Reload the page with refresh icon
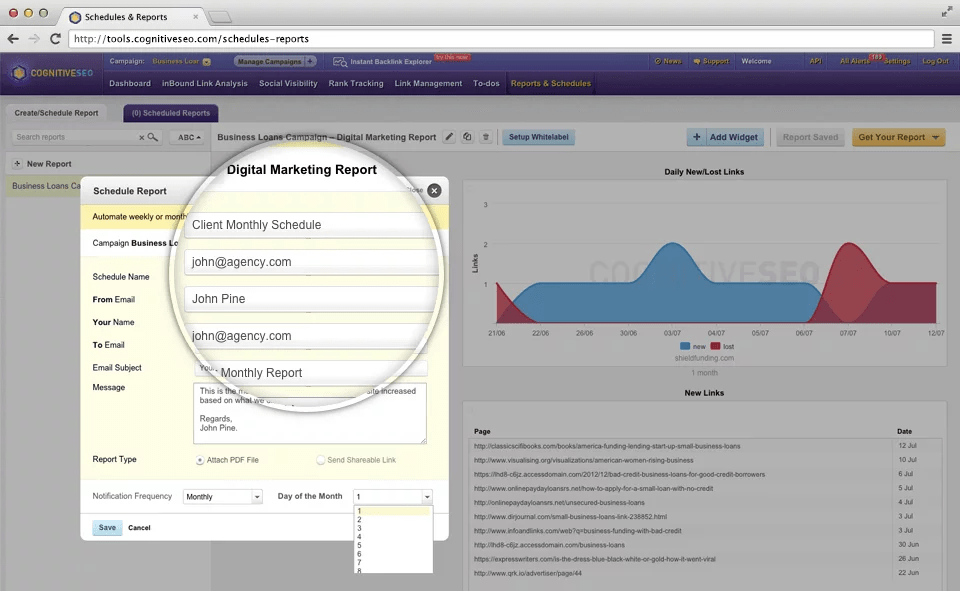 (x=55, y=39)
